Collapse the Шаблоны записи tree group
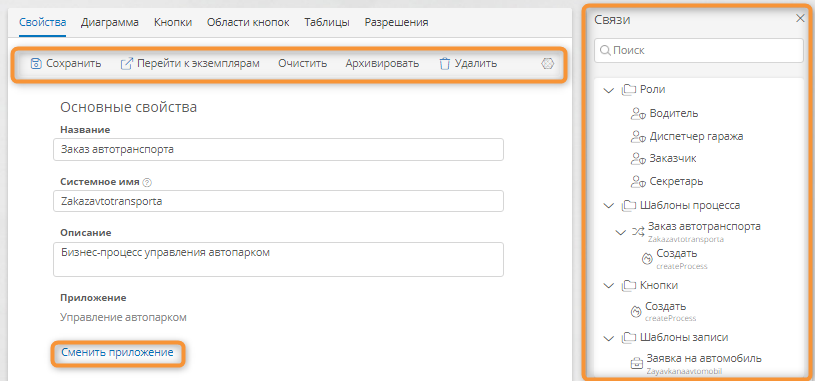Screen dimensions: 815x381 coord(608,338)
